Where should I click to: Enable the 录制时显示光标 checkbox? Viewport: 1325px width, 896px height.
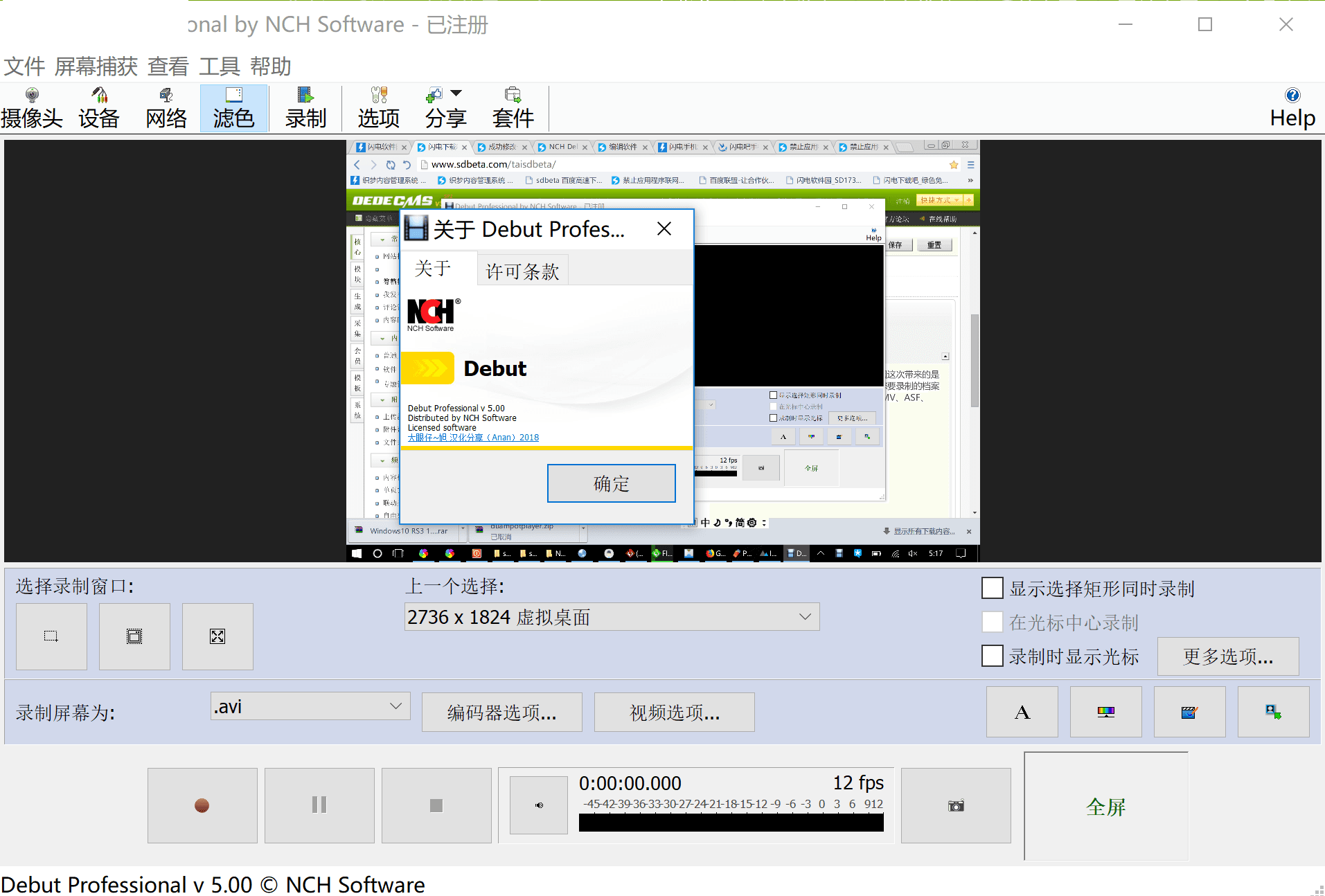993,656
